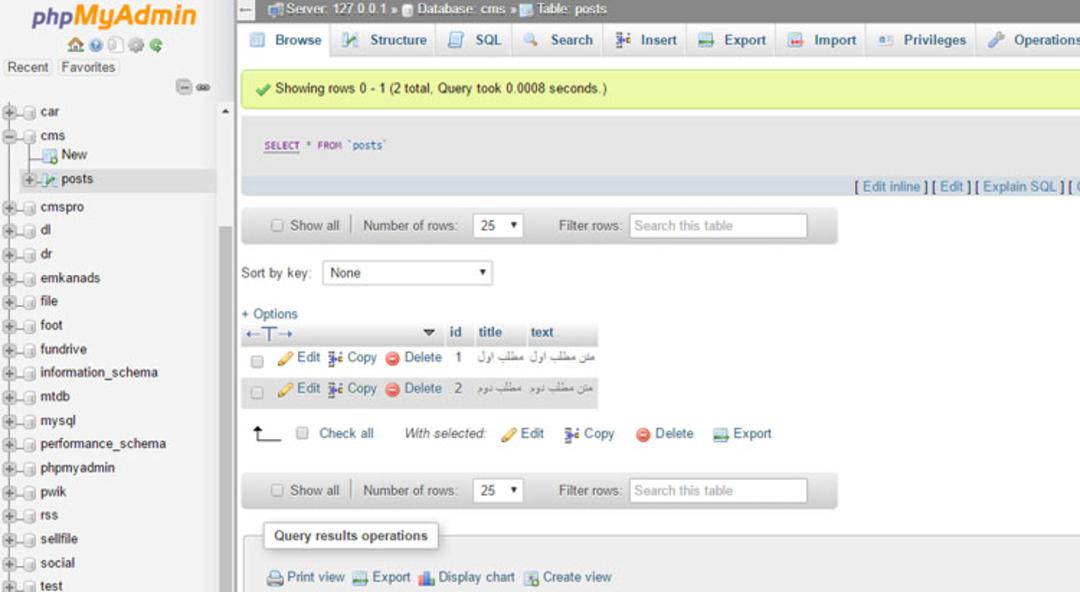
Task: Click the full texts toggle arrows icon
Action: click(269, 334)
